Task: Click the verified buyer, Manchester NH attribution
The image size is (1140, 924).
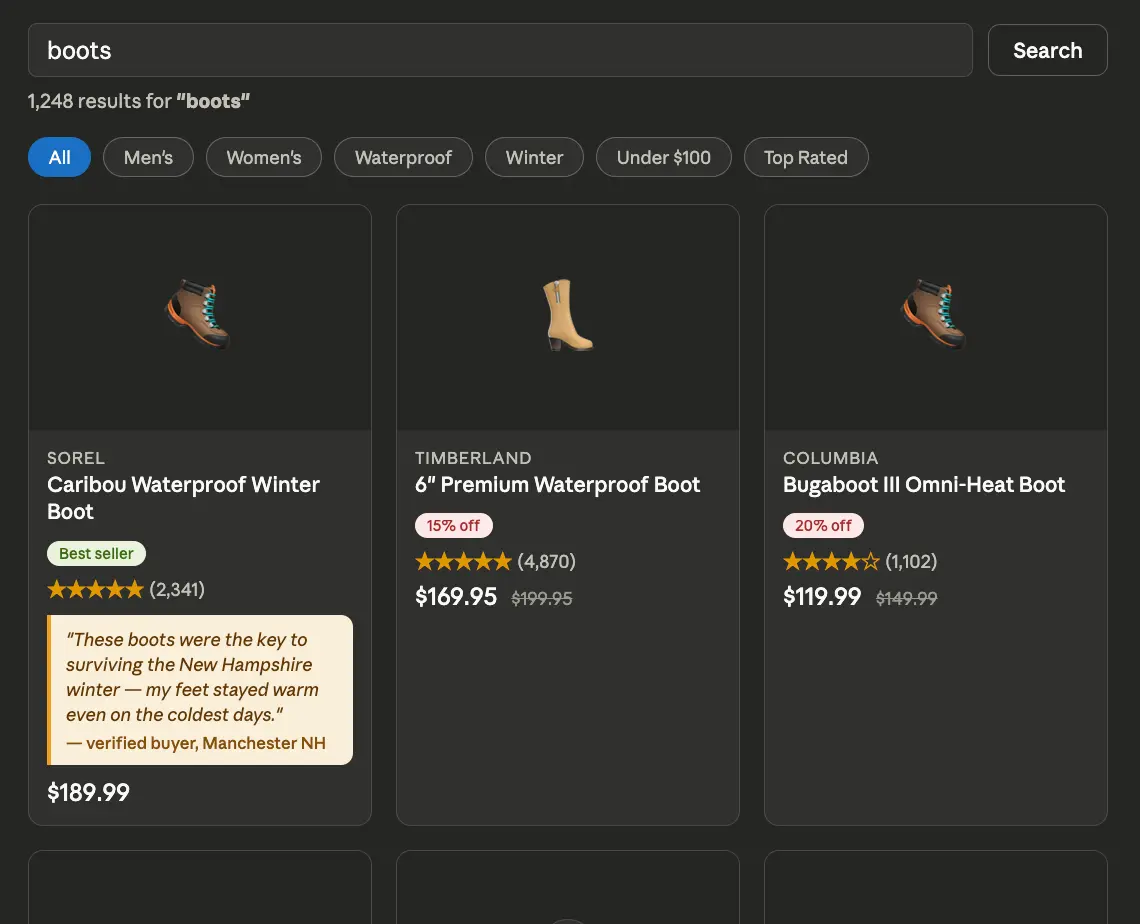Action: pos(196,743)
